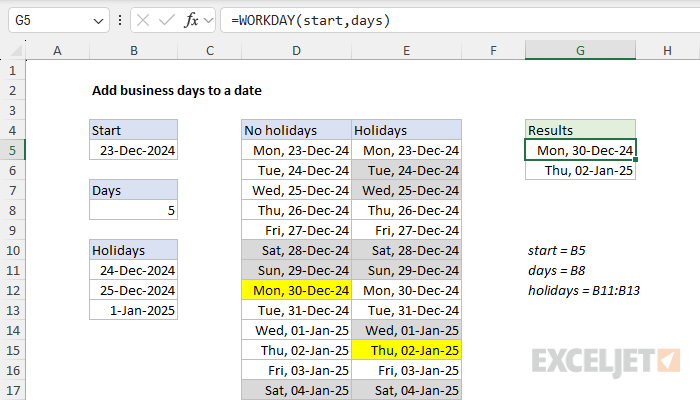The width and height of the screenshot is (700, 400).
Task: Click the title 'Add business days to a date'
Action: coord(177,91)
